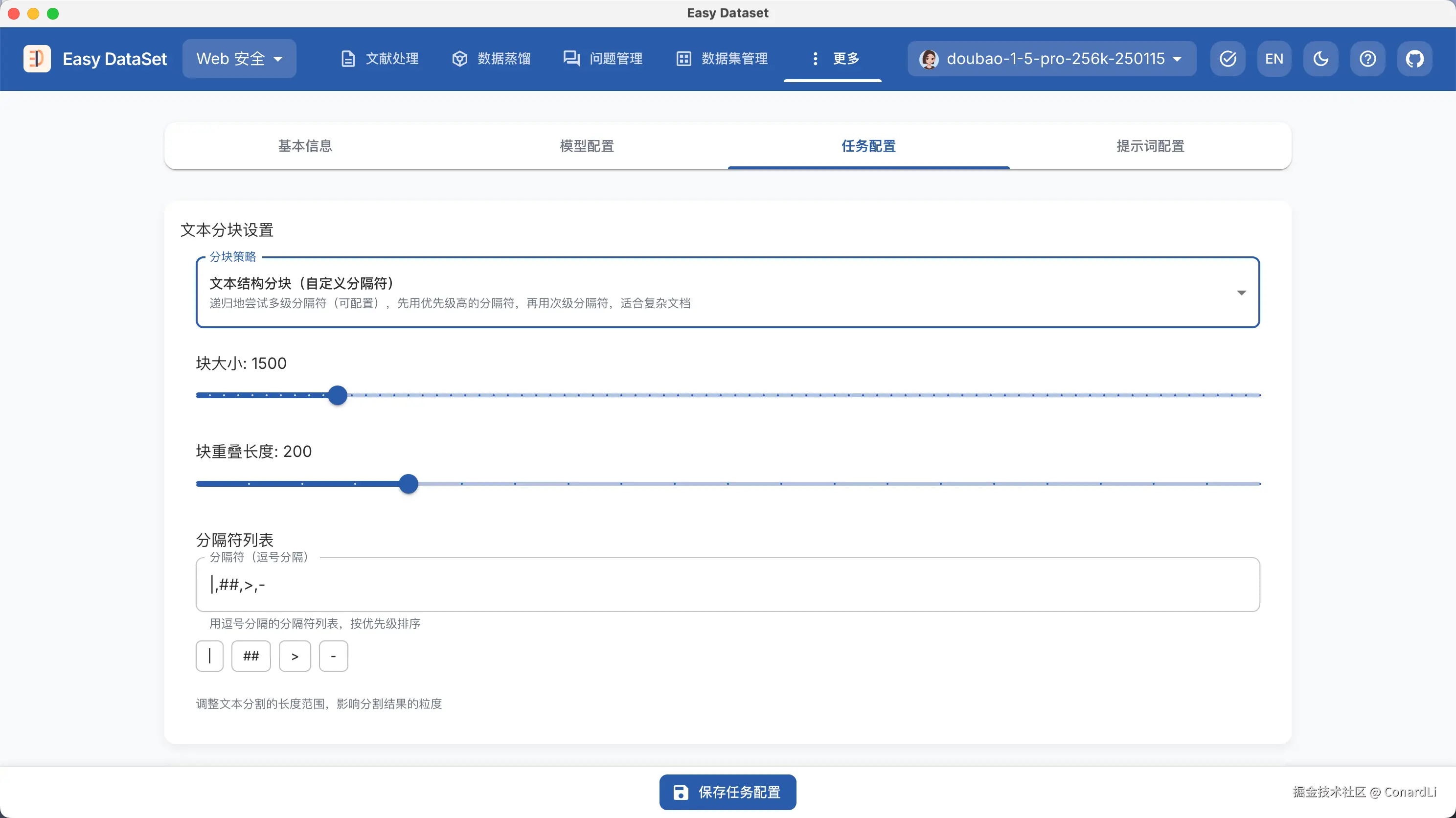Click the 块大小 slider handle
Screen dimensions: 1456x818
coord(338,395)
